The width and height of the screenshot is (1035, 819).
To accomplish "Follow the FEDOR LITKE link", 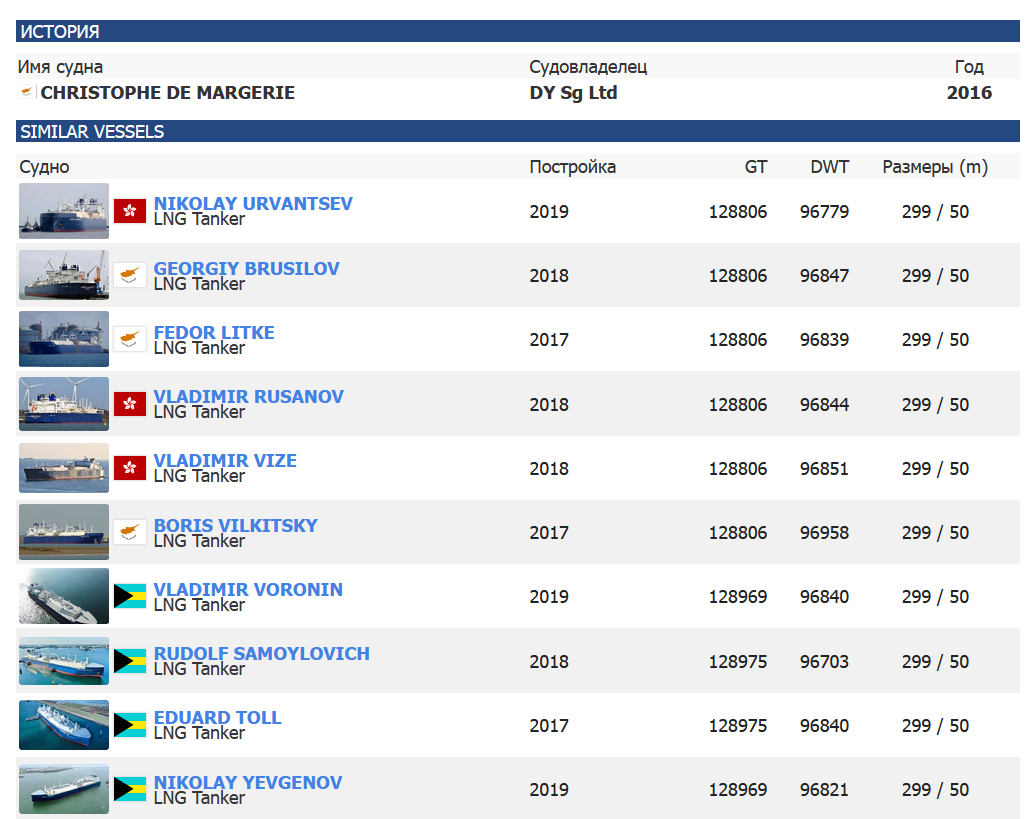I will tap(214, 332).
